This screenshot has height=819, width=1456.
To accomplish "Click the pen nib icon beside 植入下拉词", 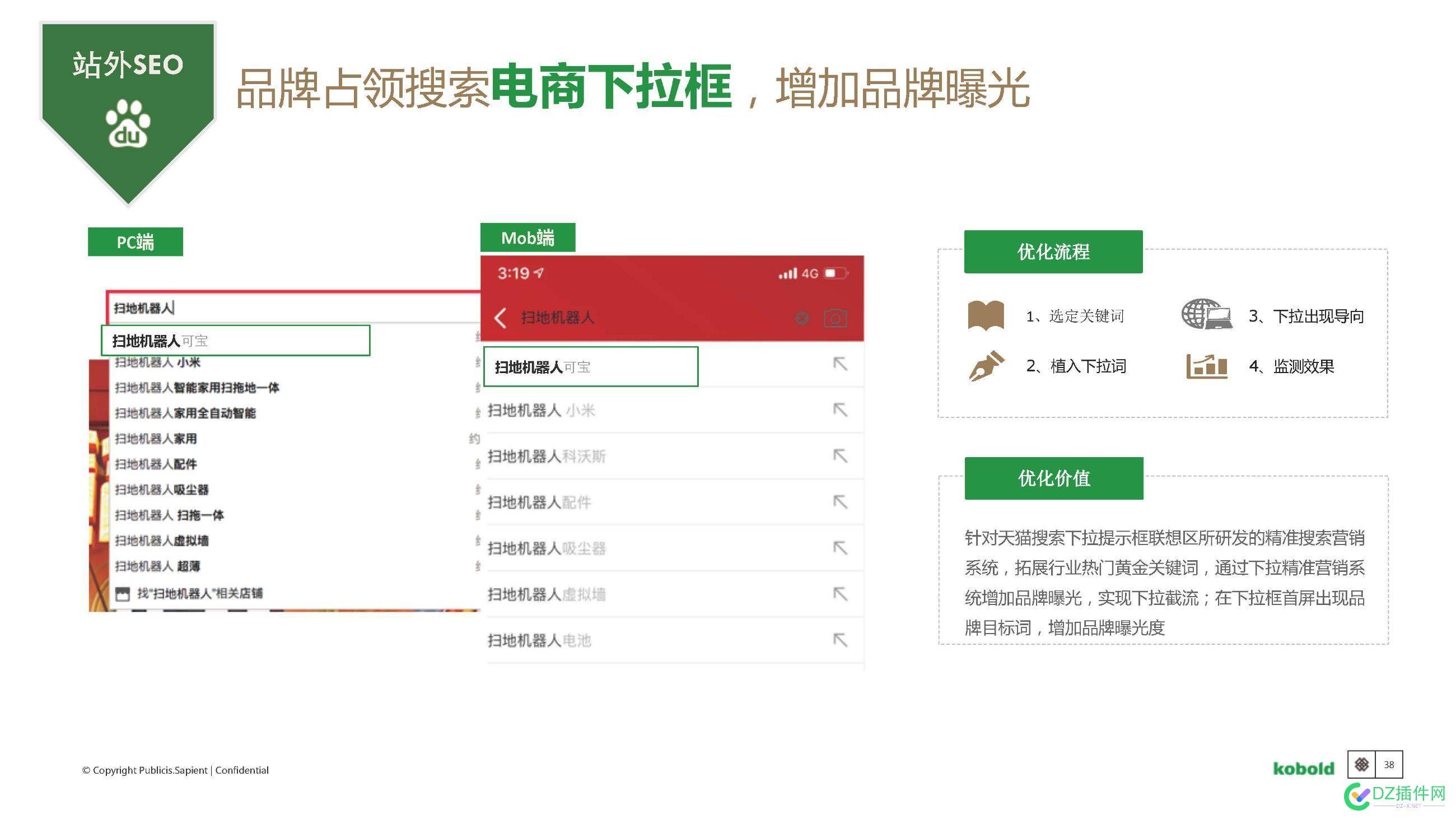I will point(986,366).
